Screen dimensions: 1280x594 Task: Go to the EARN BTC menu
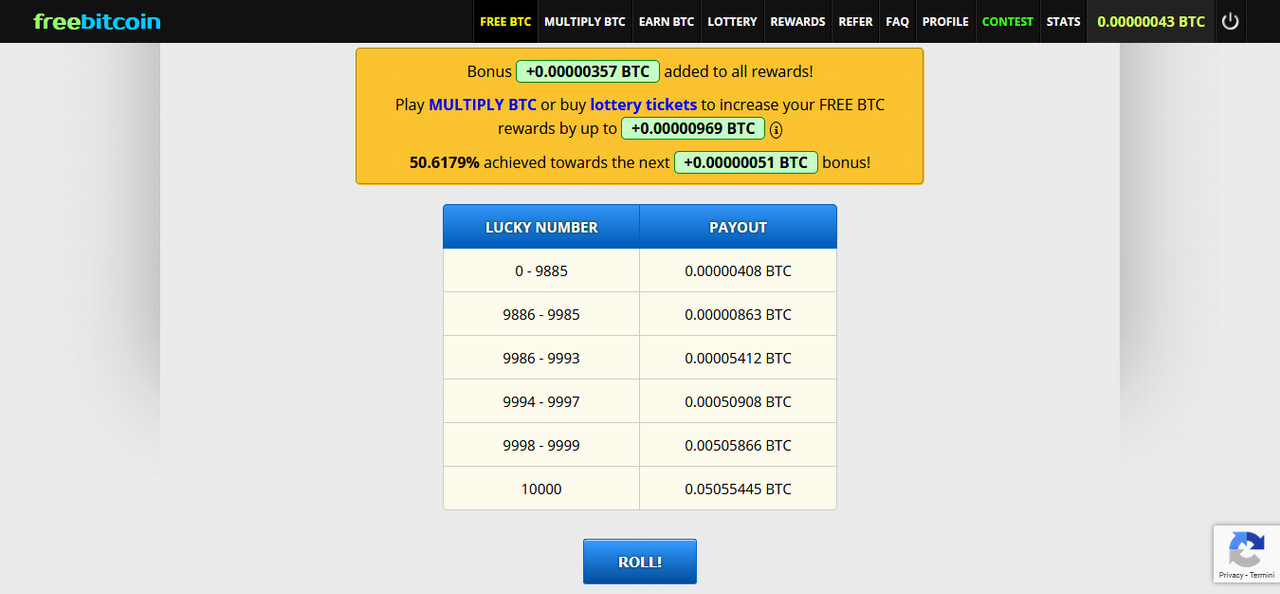pyautogui.click(x=666, y=21)
